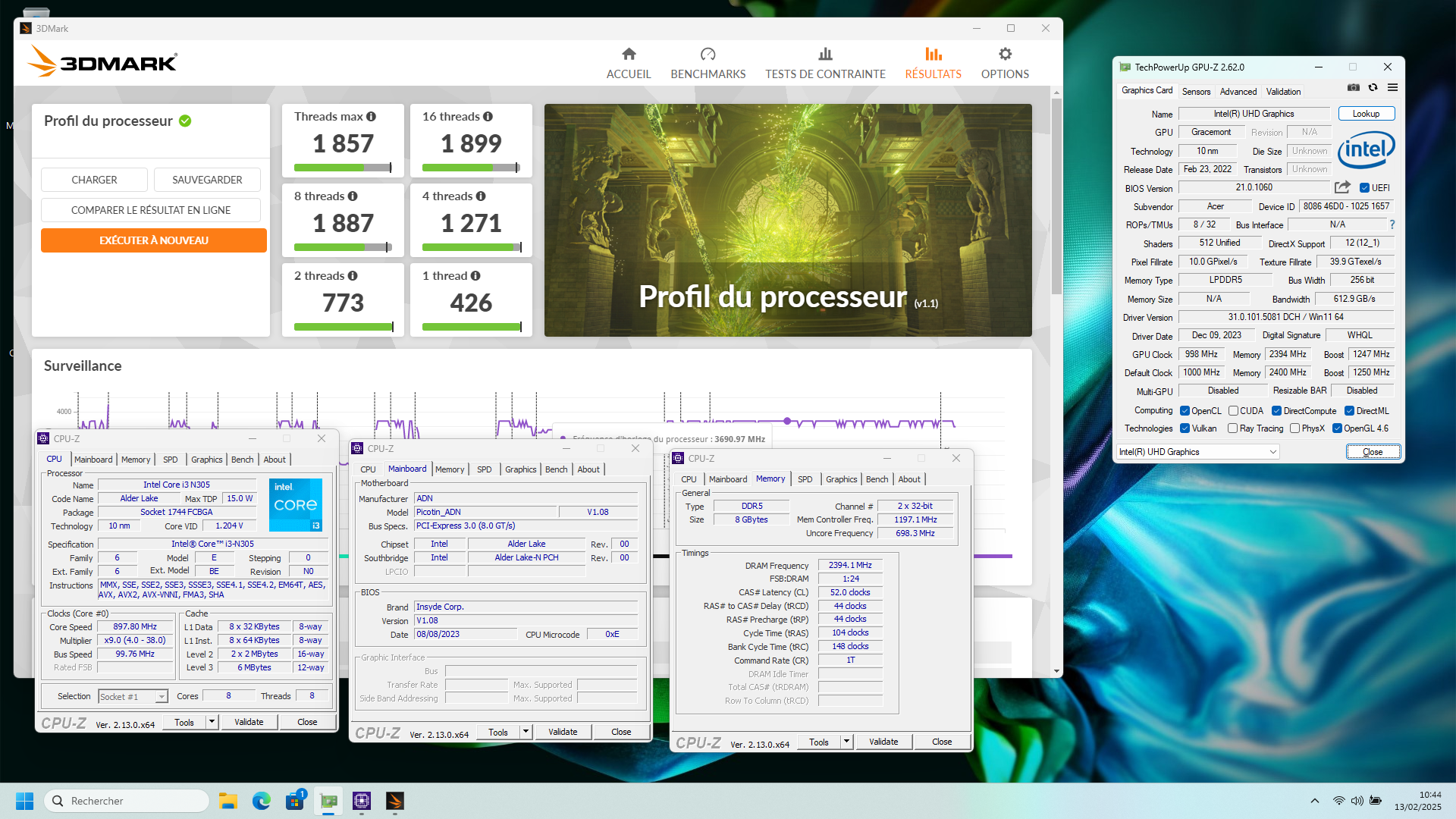Screen dimensions: 1456x819
Task: Click the SAUVEGARDER button
Action: tap(207, 180)
